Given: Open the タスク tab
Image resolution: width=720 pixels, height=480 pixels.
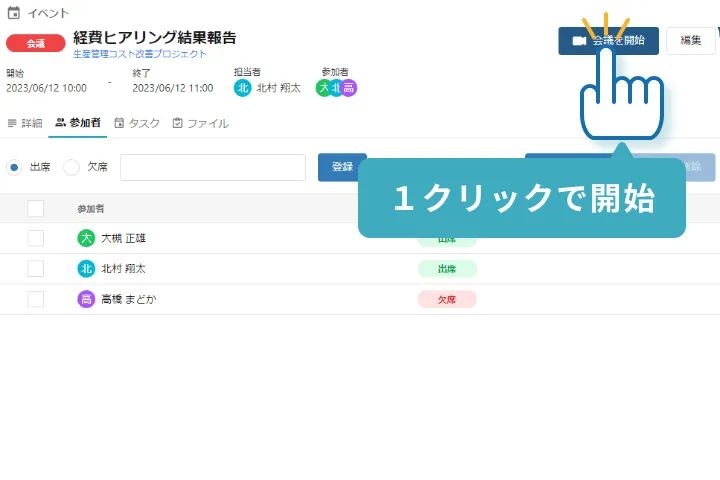Looking at the screenshot, I should 137,124.
